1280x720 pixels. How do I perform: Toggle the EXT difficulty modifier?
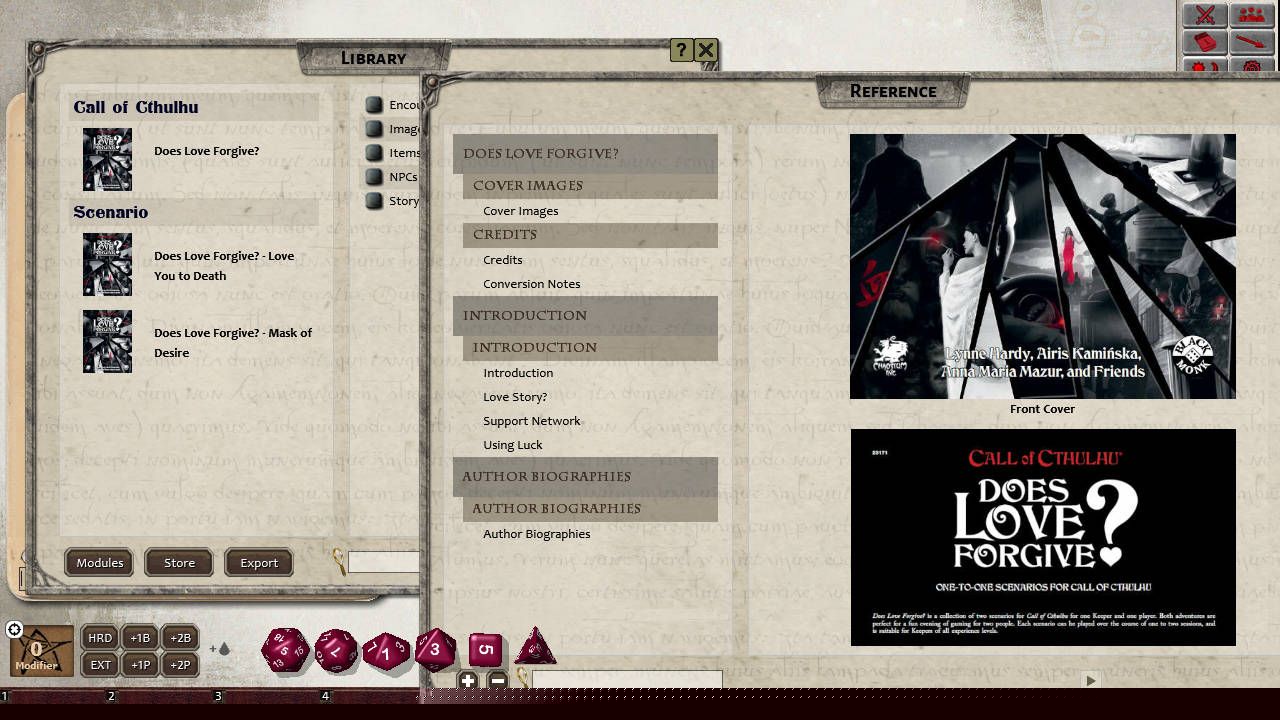pos(100,664)
